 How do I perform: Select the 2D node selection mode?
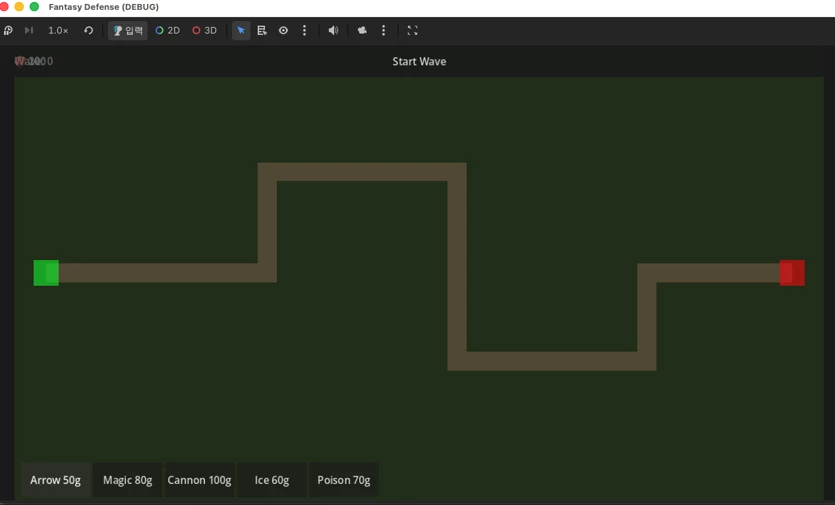tap(167, 30)
